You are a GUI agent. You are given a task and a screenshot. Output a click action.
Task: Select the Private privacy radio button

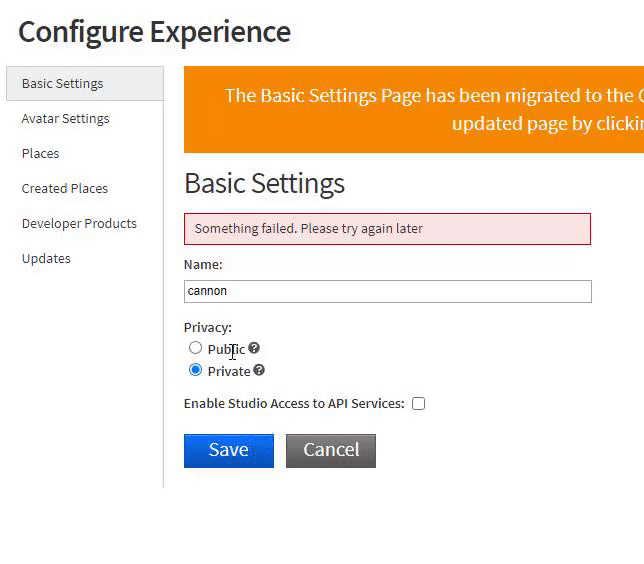pos(195,370)
